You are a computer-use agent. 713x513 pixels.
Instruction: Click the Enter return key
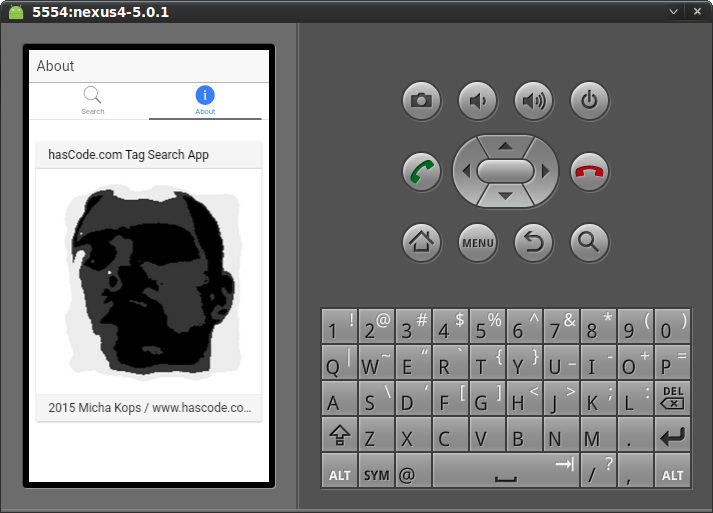[x=673, y=434]
